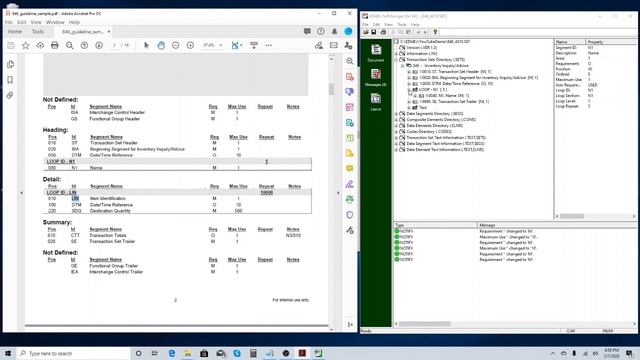
Task: Close the 846_guideline document tab
Action: [109, 31]
